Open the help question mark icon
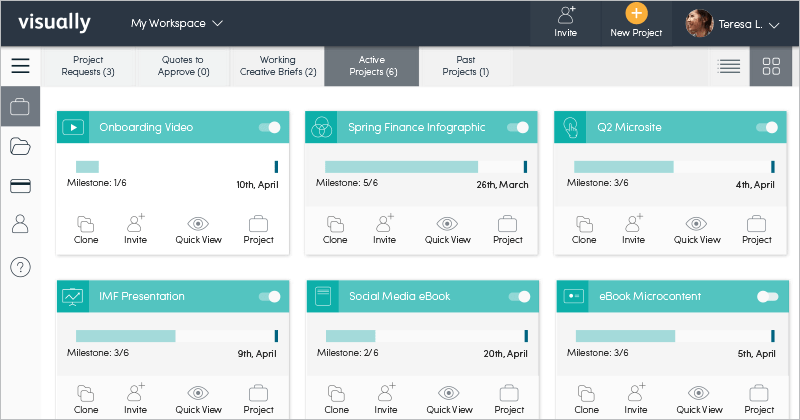800x420 pixels. click(x=20, y=267)
